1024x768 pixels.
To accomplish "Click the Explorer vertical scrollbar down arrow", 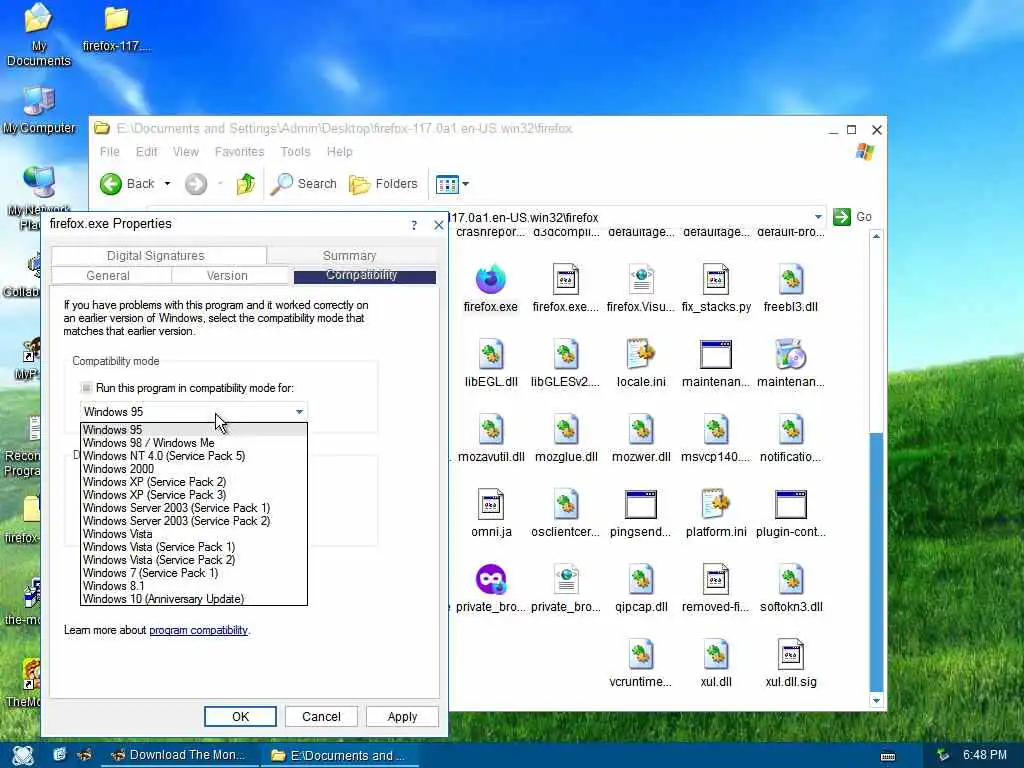I will [x=876, y=701].
